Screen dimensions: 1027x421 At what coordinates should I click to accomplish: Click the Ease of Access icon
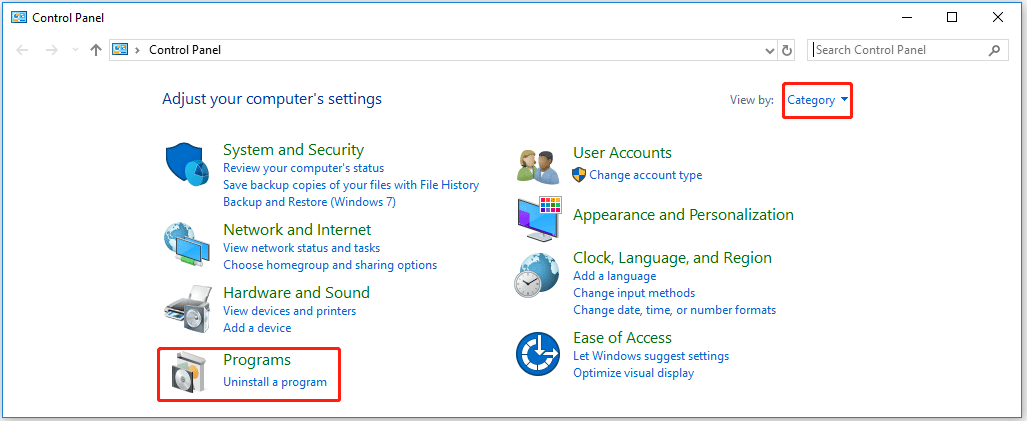tap(538, 354)
